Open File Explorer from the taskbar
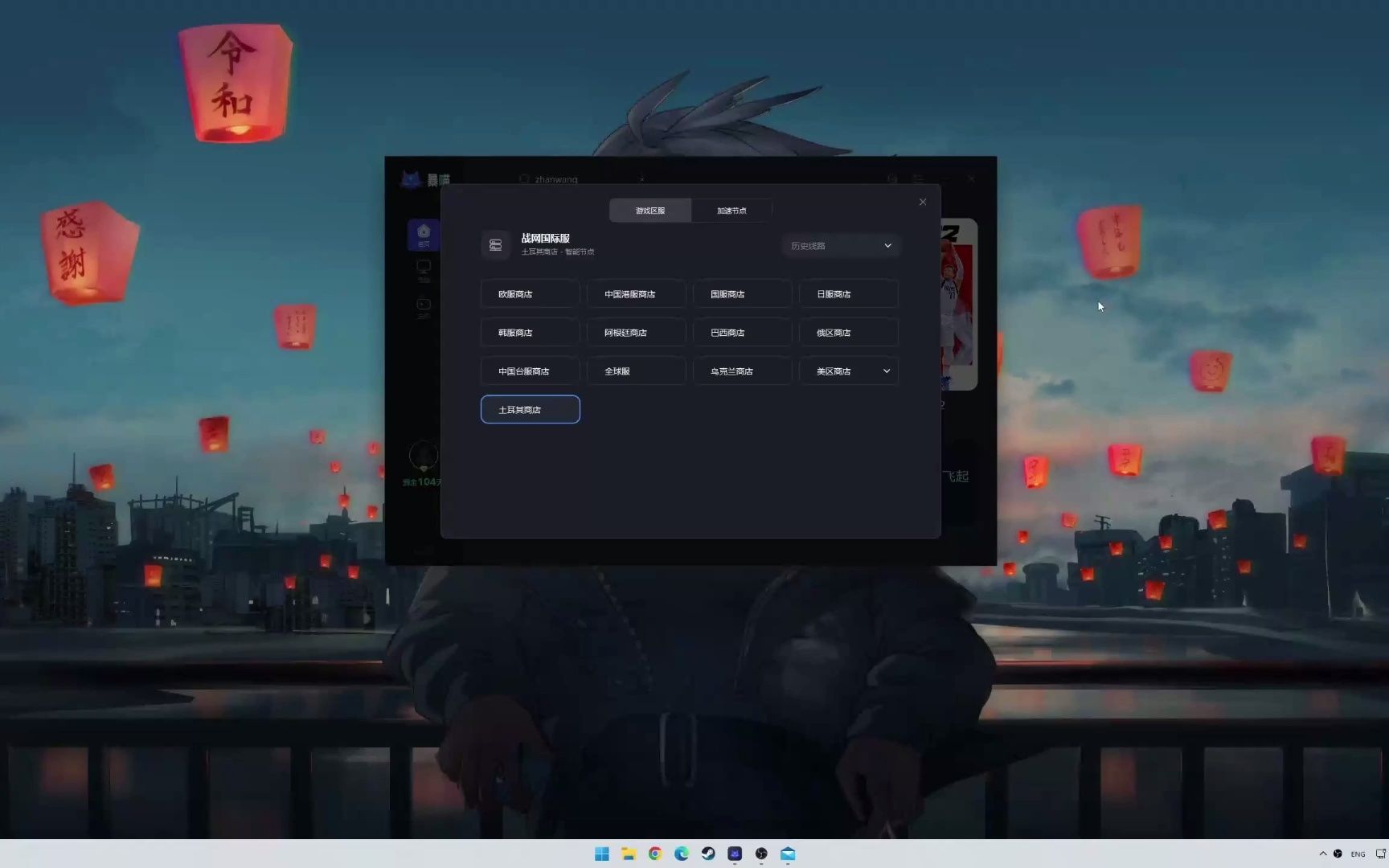Screen dimensions: 1389x868 629,854
